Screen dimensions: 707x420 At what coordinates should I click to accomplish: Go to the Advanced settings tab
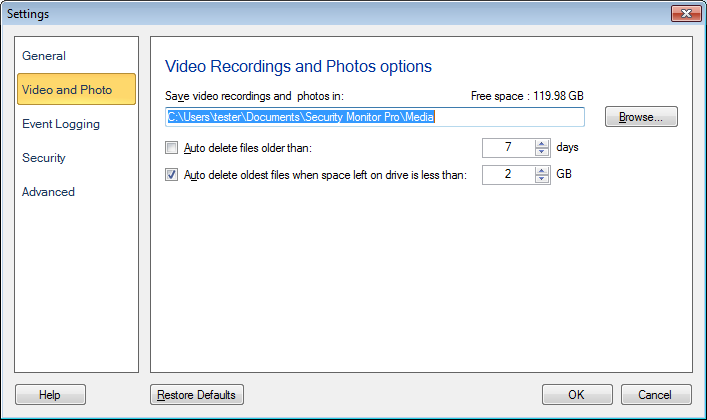coord(48,192)
